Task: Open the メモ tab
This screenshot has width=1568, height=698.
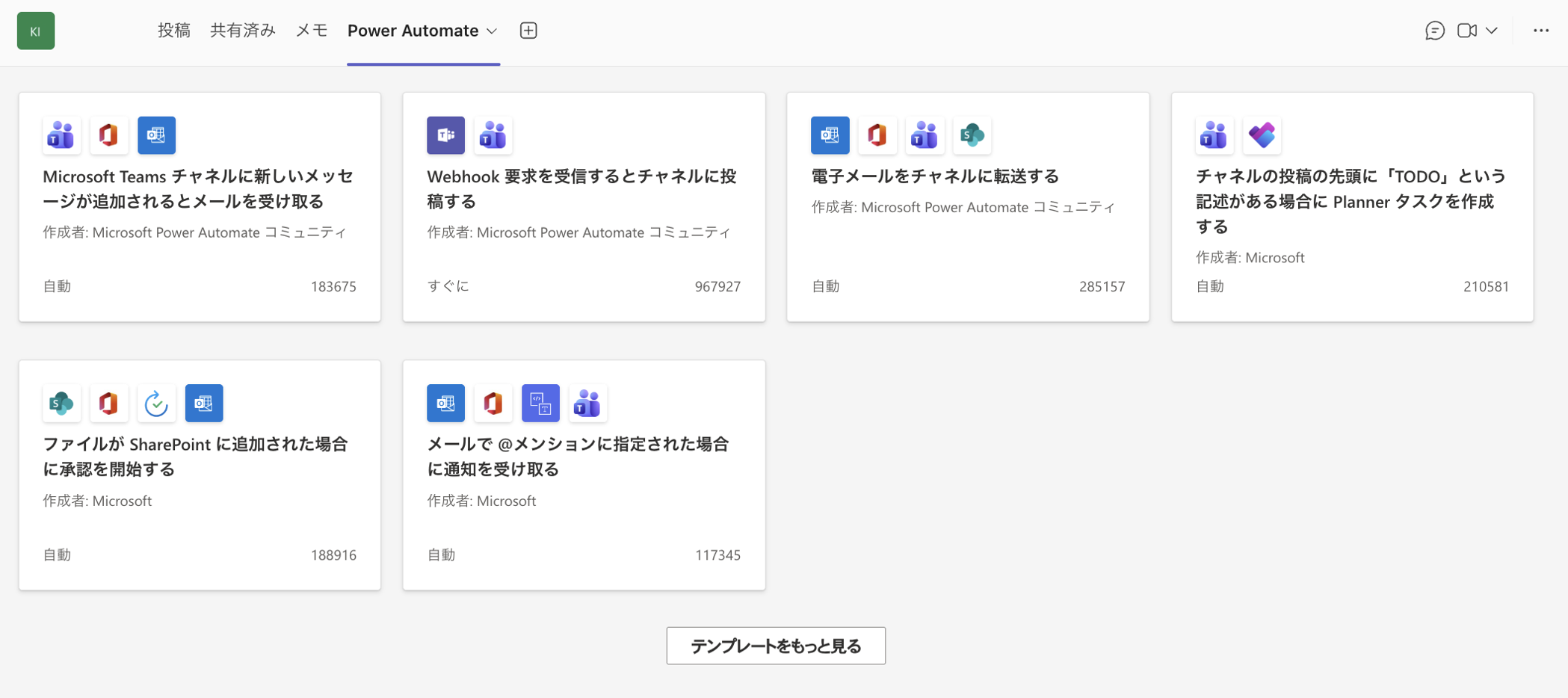Action: pyautogui.click(x=312, y=31)
